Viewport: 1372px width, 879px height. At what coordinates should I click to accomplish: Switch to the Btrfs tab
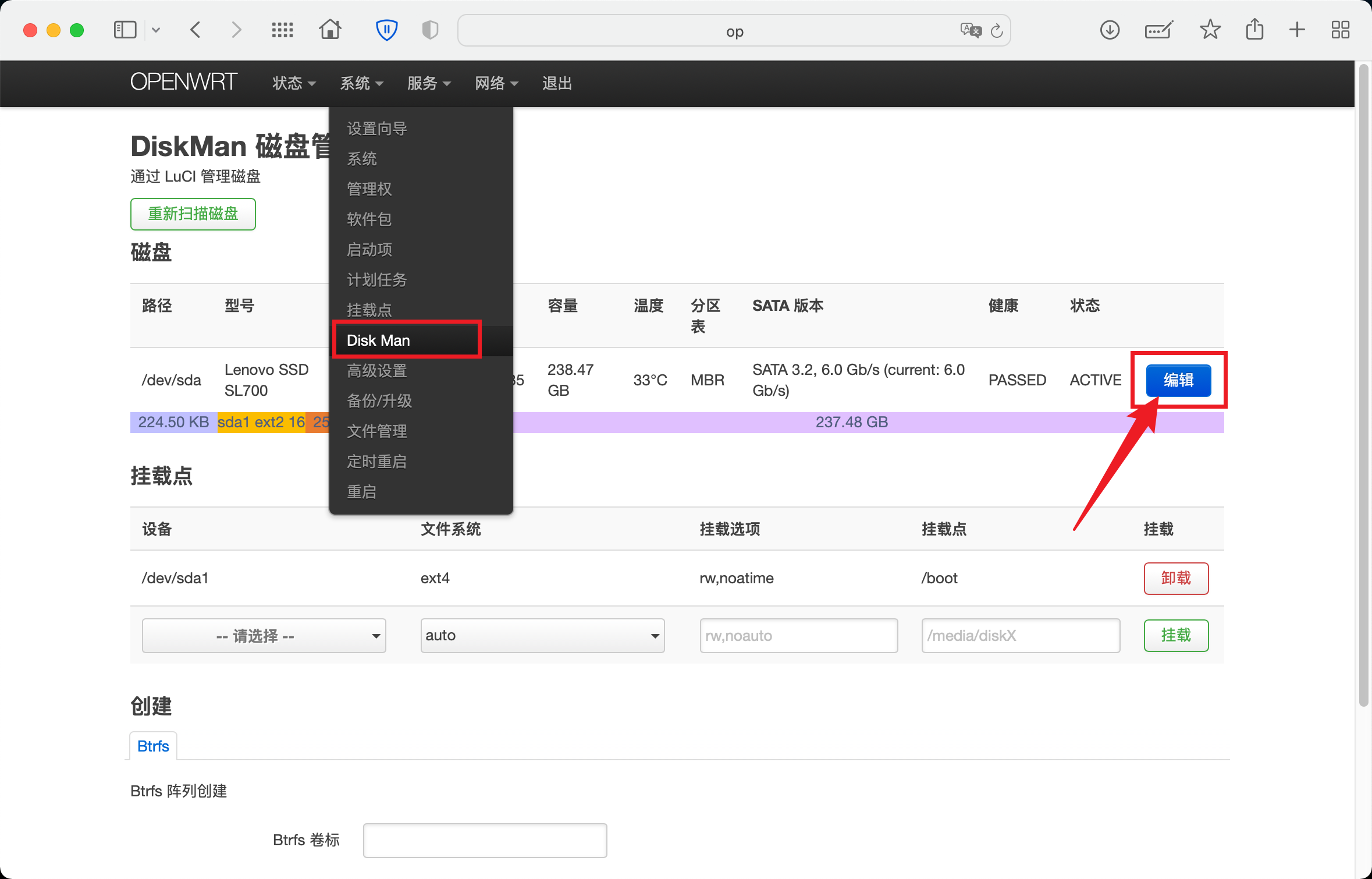click(x=153, y=746)
